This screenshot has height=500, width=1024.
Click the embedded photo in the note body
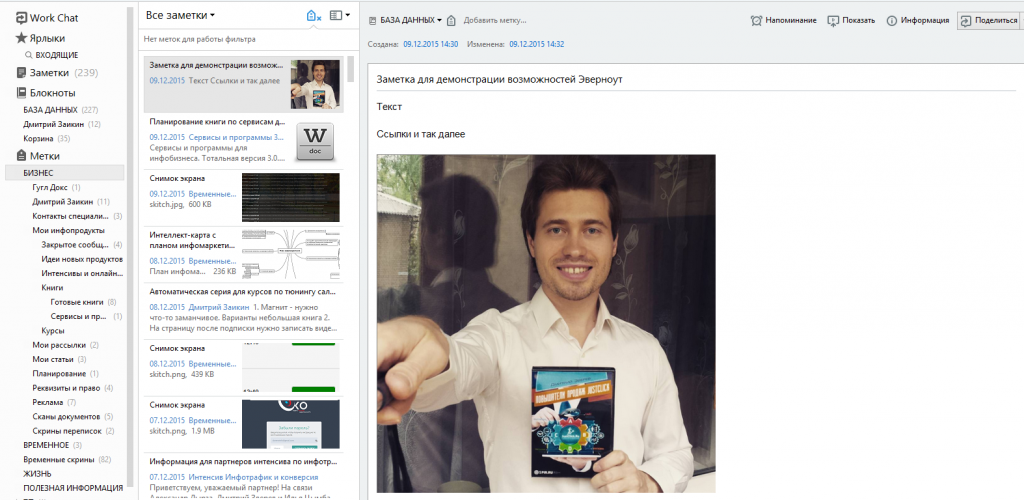point(546,323)
